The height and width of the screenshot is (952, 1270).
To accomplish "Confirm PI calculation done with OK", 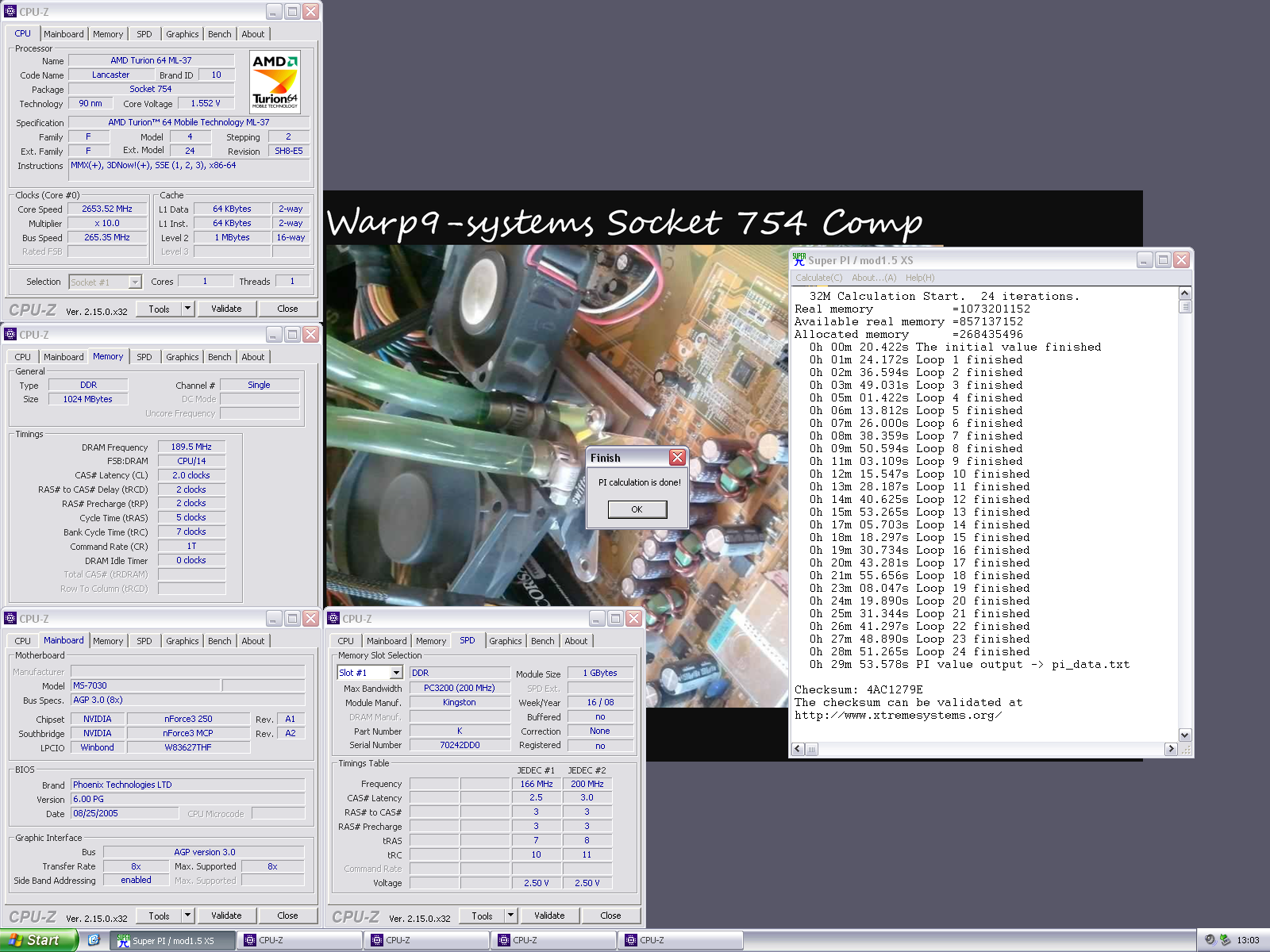I will [637, 509].
